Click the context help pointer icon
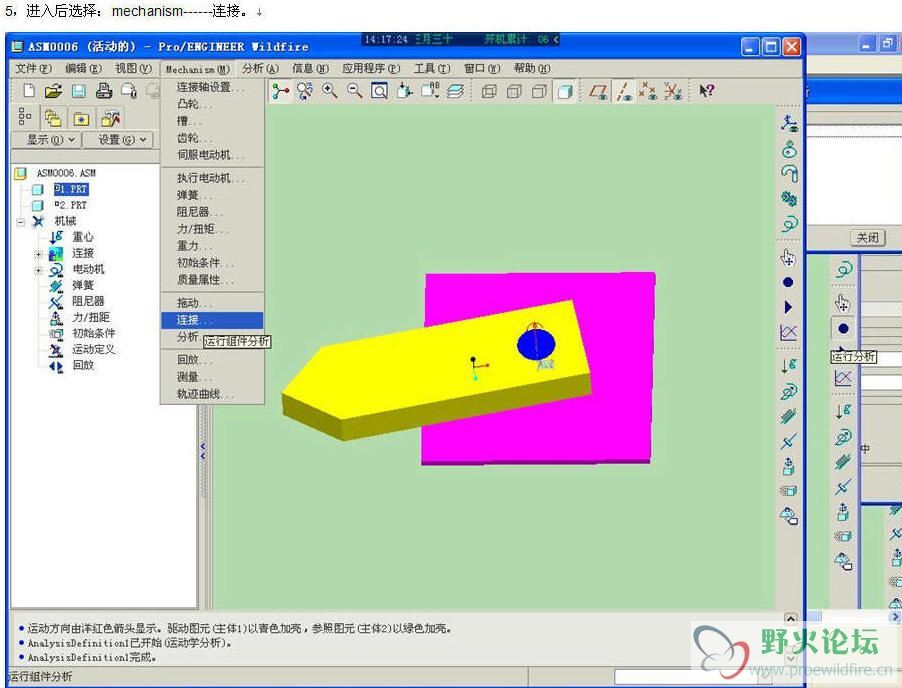The width and height of the screenshot is (902, 688). pos(706,91)
